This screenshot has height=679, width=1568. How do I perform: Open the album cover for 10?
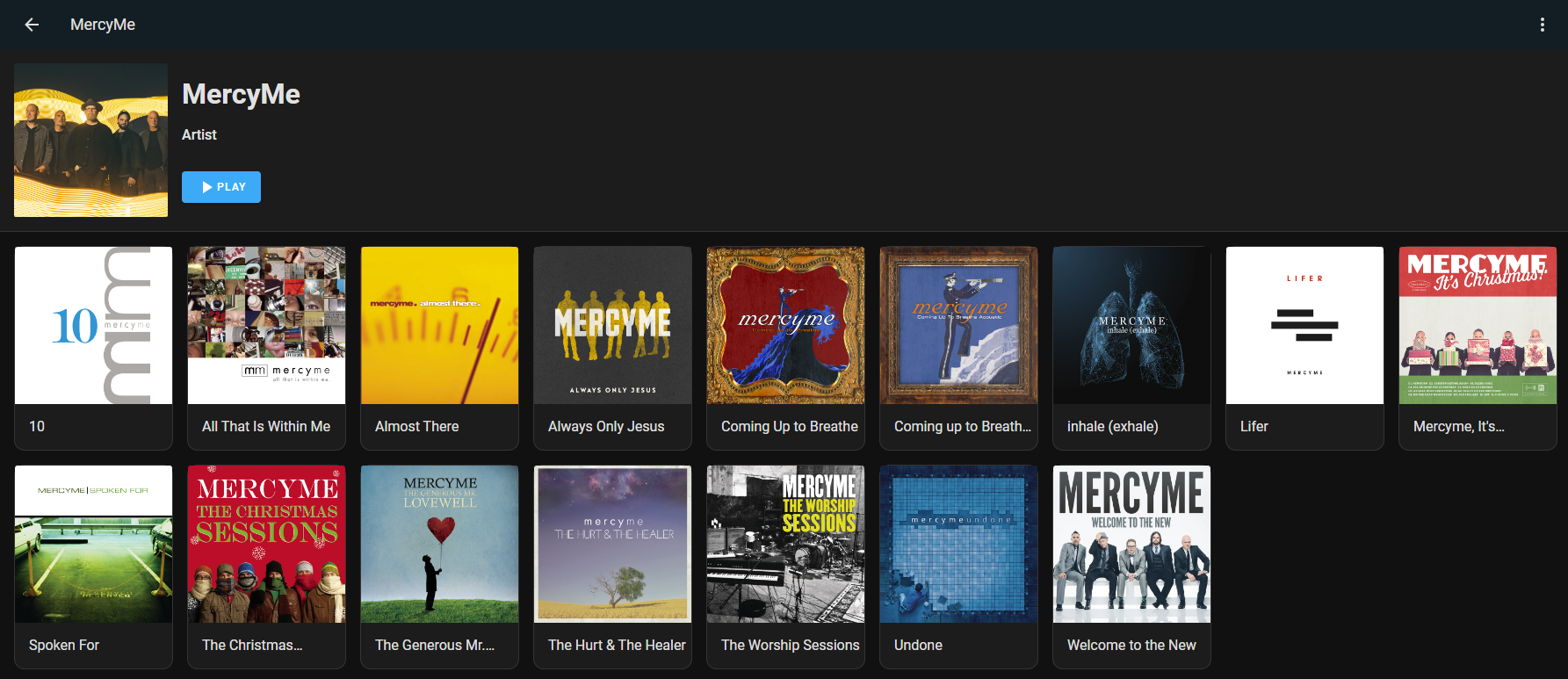click(x=94, y=325)
